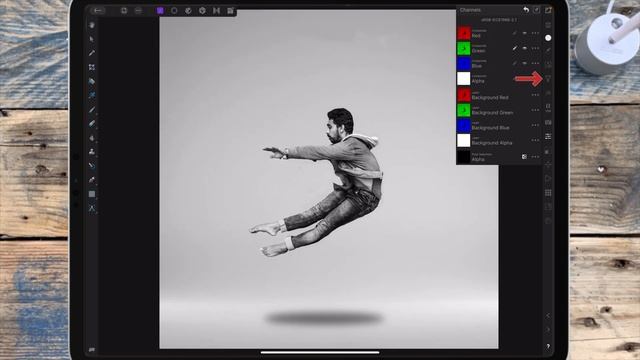Viewport: 640px width, 360px height.
Task: Select the View hand tool
Action: tap(92, 25)
